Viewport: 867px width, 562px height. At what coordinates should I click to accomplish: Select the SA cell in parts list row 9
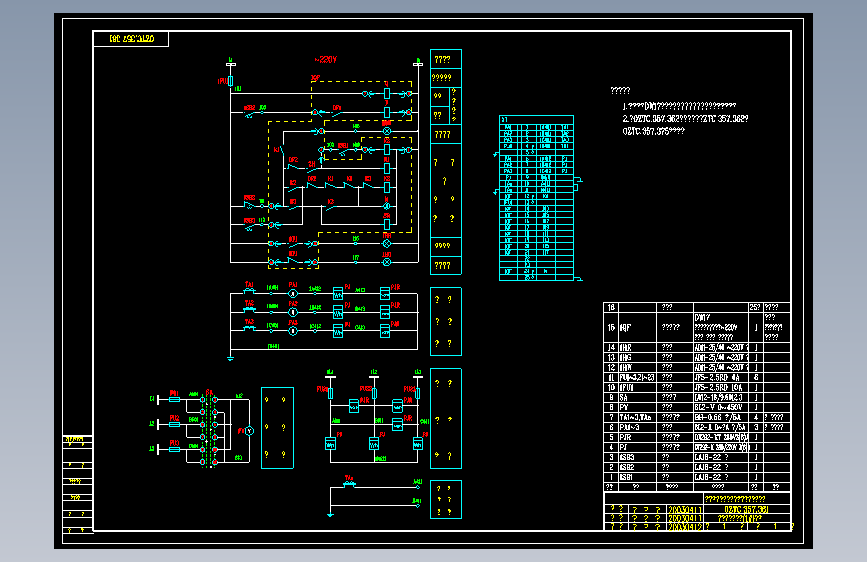[638, 397]
